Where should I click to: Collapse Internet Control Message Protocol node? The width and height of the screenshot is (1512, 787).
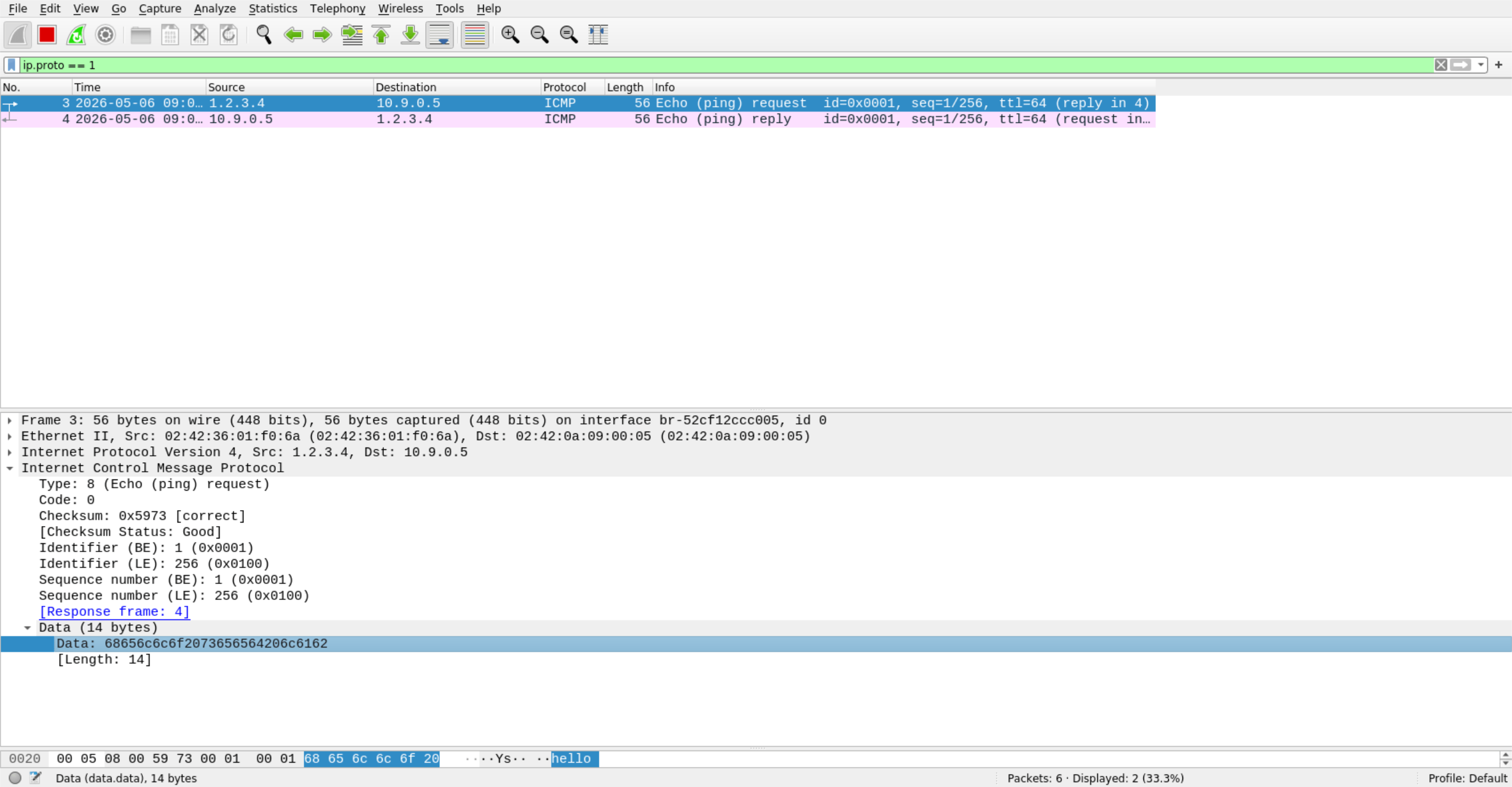click(9, 468)
